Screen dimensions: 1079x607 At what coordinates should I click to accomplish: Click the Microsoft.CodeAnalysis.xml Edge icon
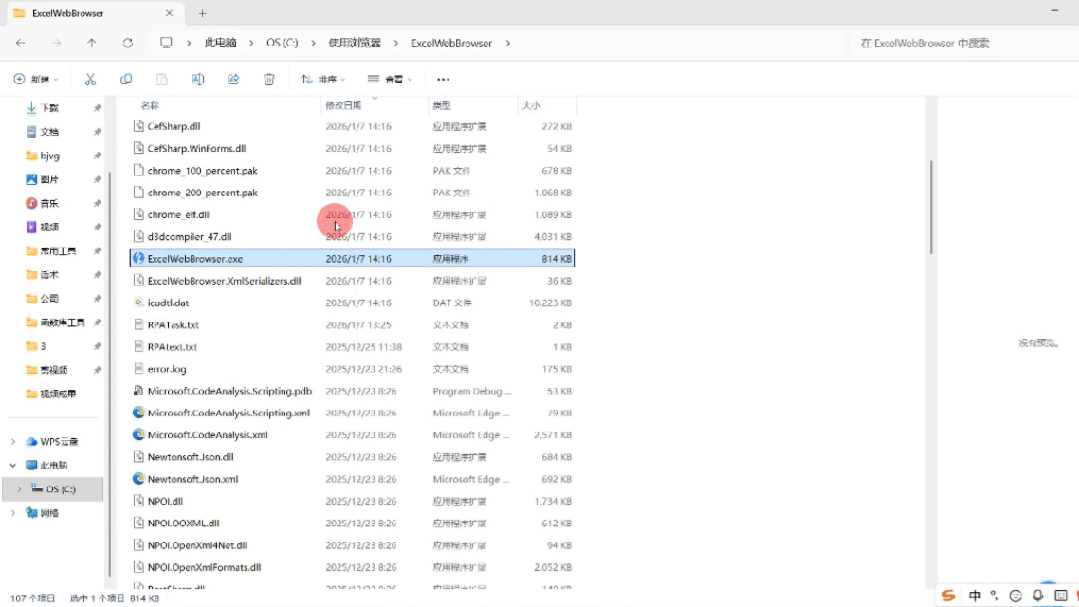(138, 434)
